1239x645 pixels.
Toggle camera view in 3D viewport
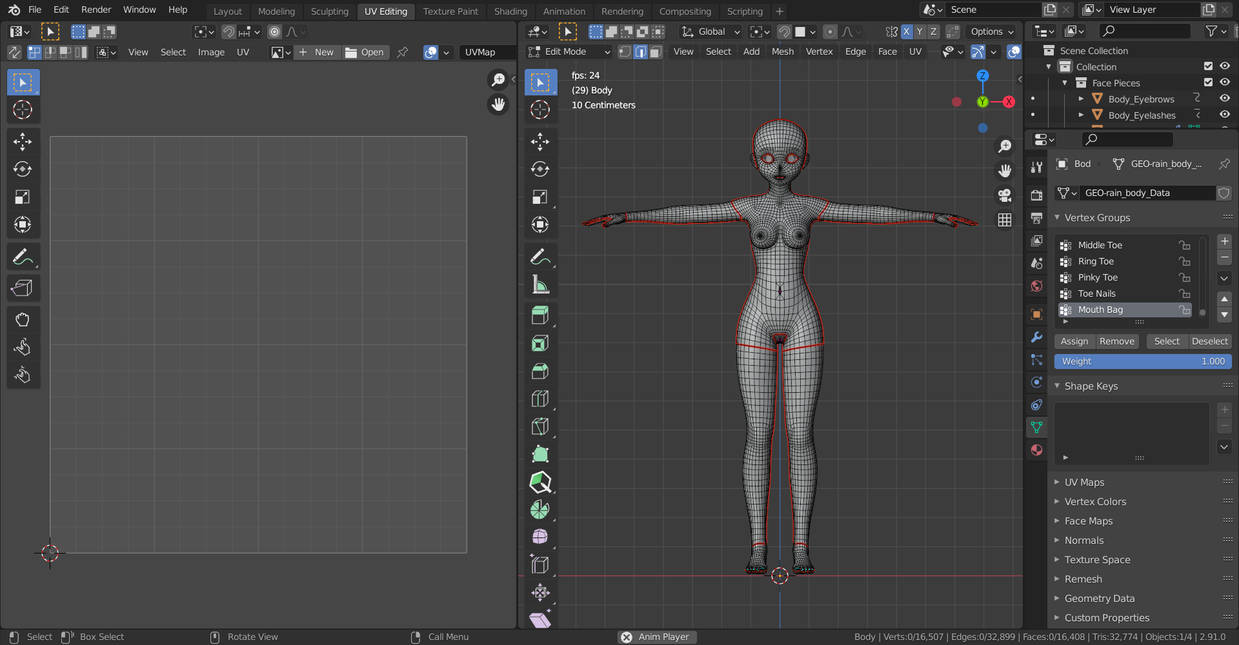point(1005,195)
